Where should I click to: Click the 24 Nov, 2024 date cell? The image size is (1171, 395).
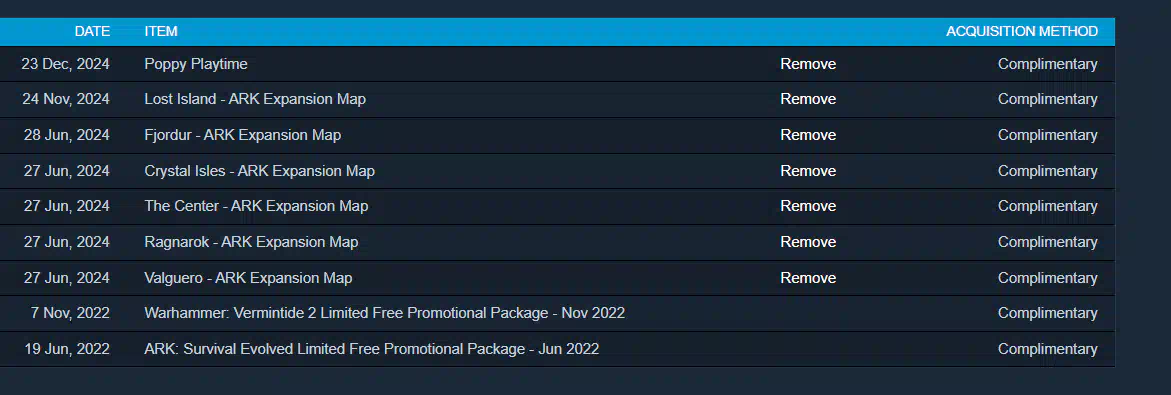66,99
